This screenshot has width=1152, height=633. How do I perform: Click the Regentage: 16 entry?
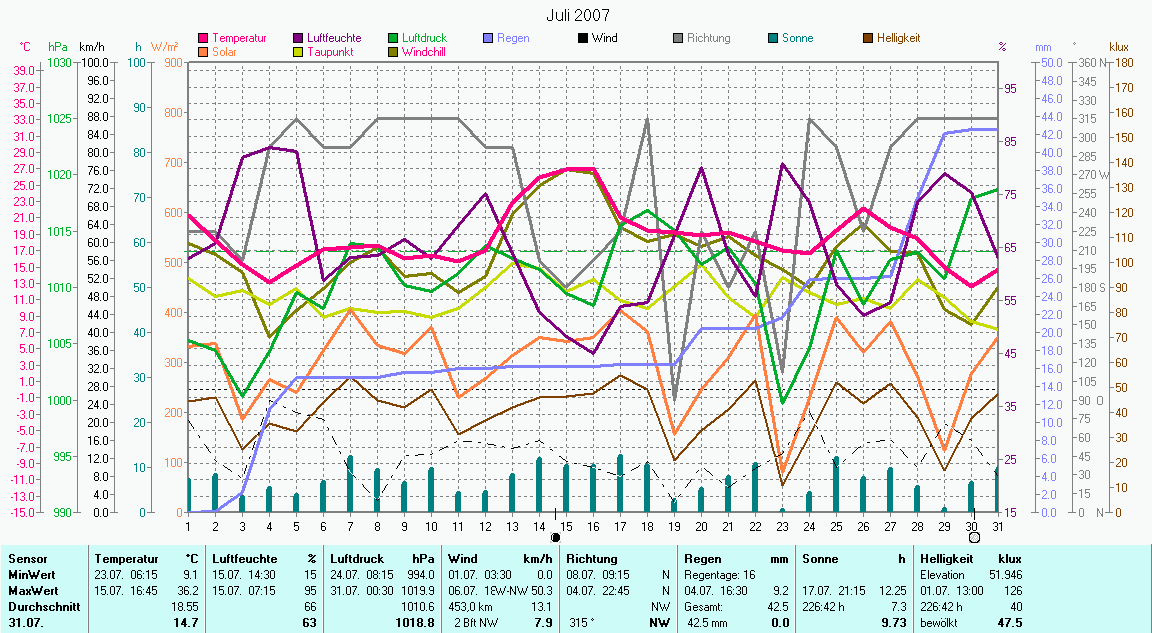(719, 575)
